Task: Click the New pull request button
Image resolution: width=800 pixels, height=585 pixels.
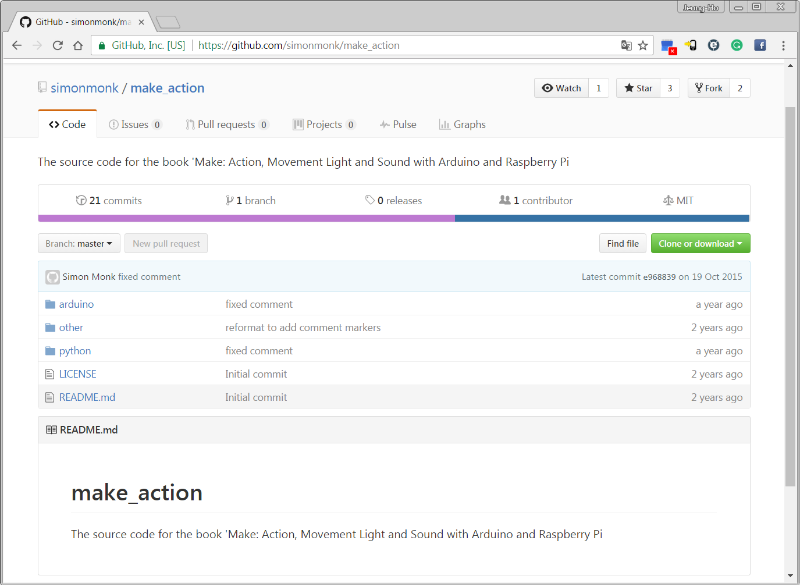Action: [166, 243]
